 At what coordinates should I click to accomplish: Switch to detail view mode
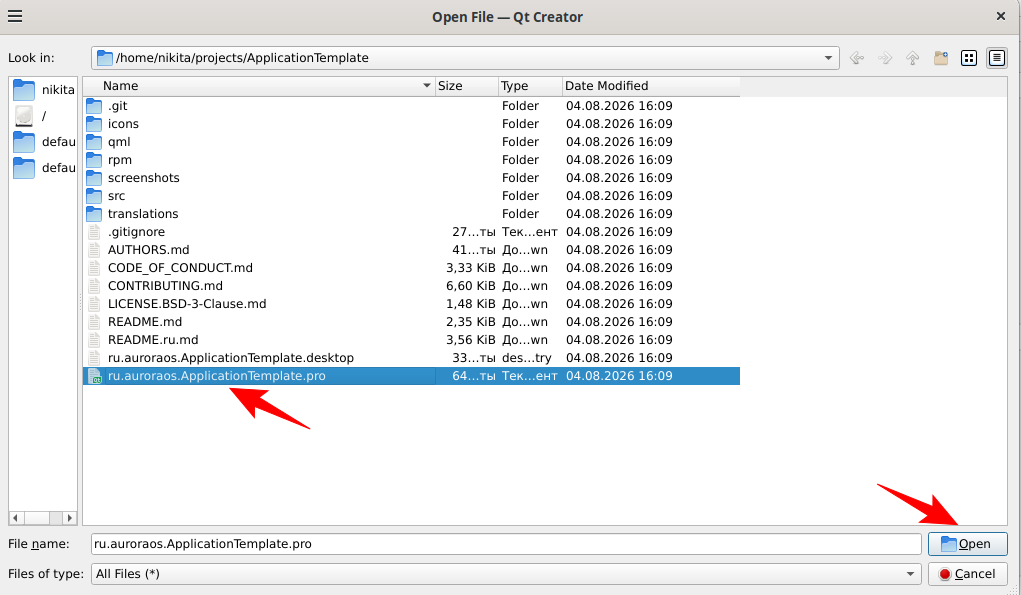click(997, 58)
